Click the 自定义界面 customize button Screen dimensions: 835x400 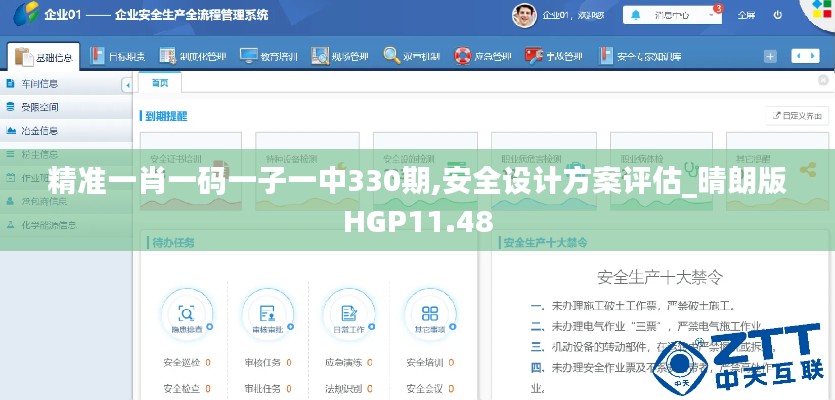797,116
